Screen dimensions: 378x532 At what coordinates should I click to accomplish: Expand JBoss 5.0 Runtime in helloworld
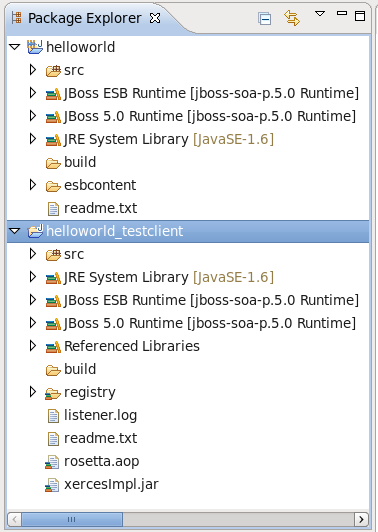tap(33, 116)
